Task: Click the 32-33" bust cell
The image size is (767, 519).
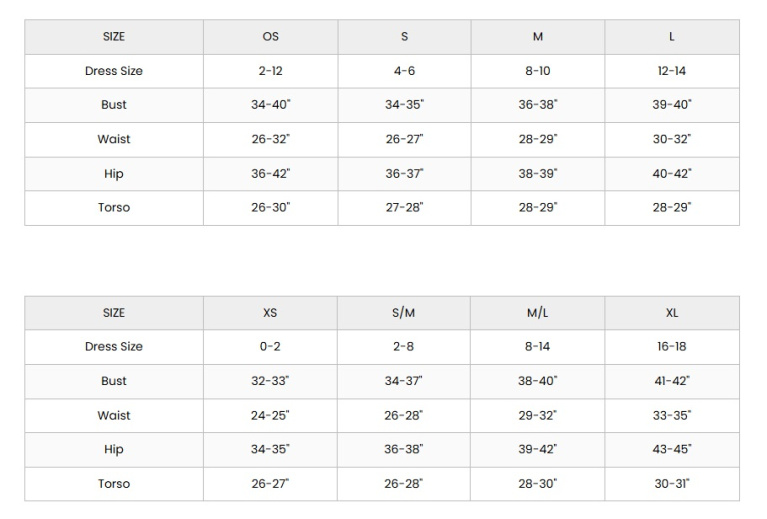Action: [270, 381]
